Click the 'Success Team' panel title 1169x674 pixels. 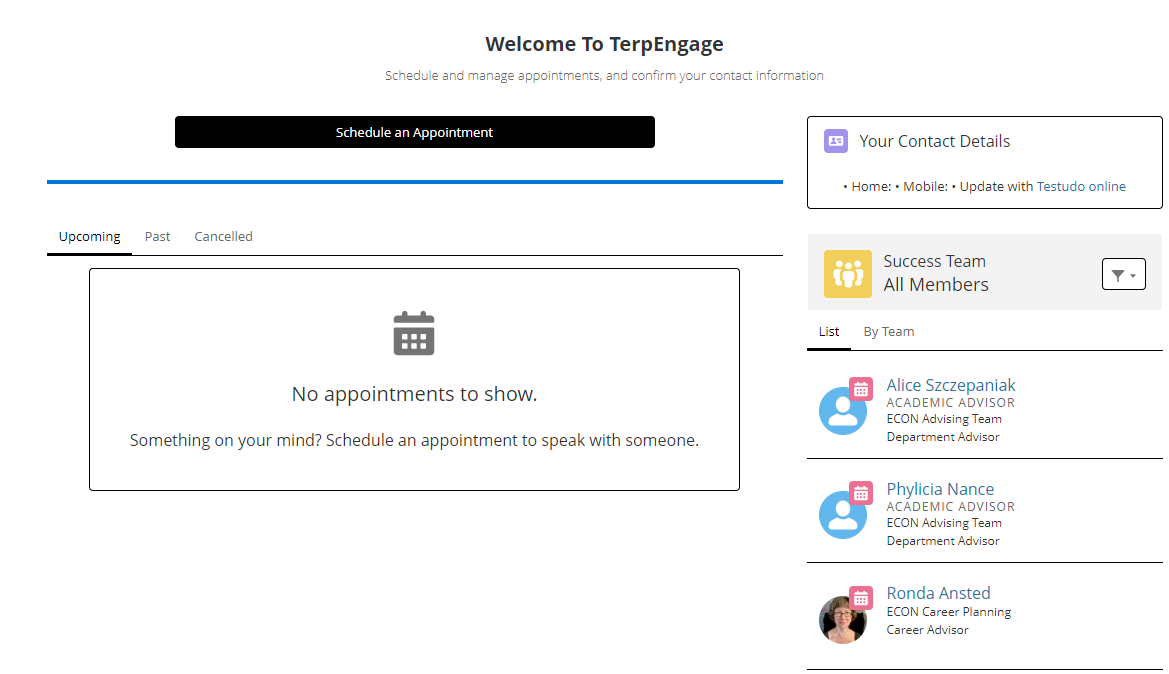click(934, 261)
